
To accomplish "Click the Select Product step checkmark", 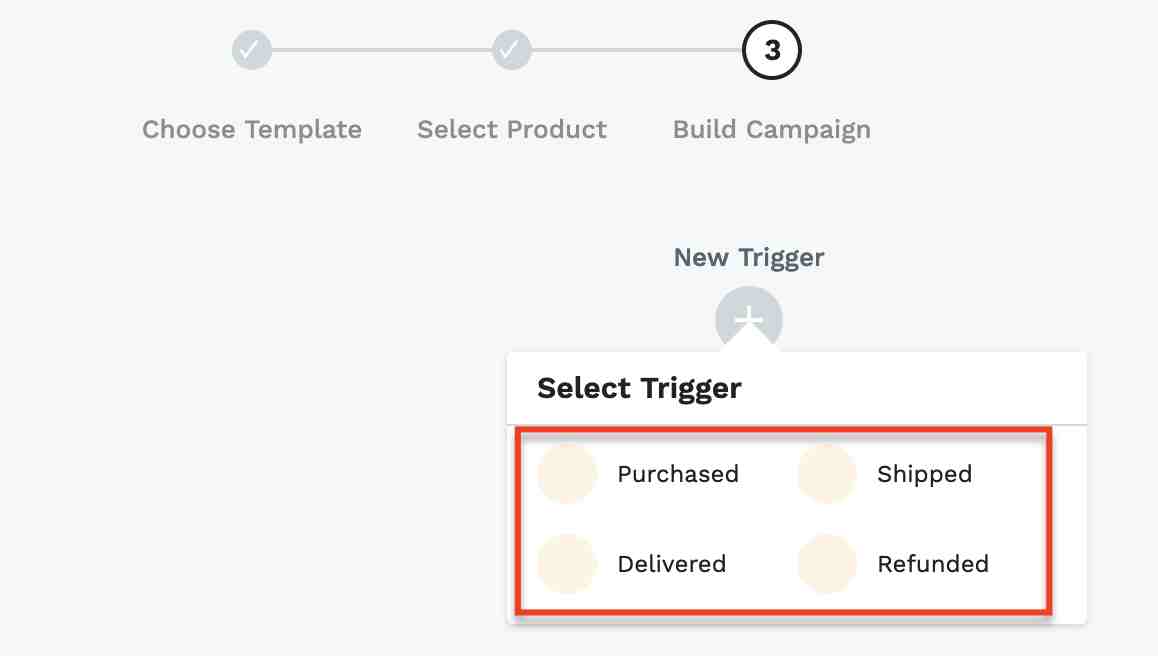I will tap(512, 49).
